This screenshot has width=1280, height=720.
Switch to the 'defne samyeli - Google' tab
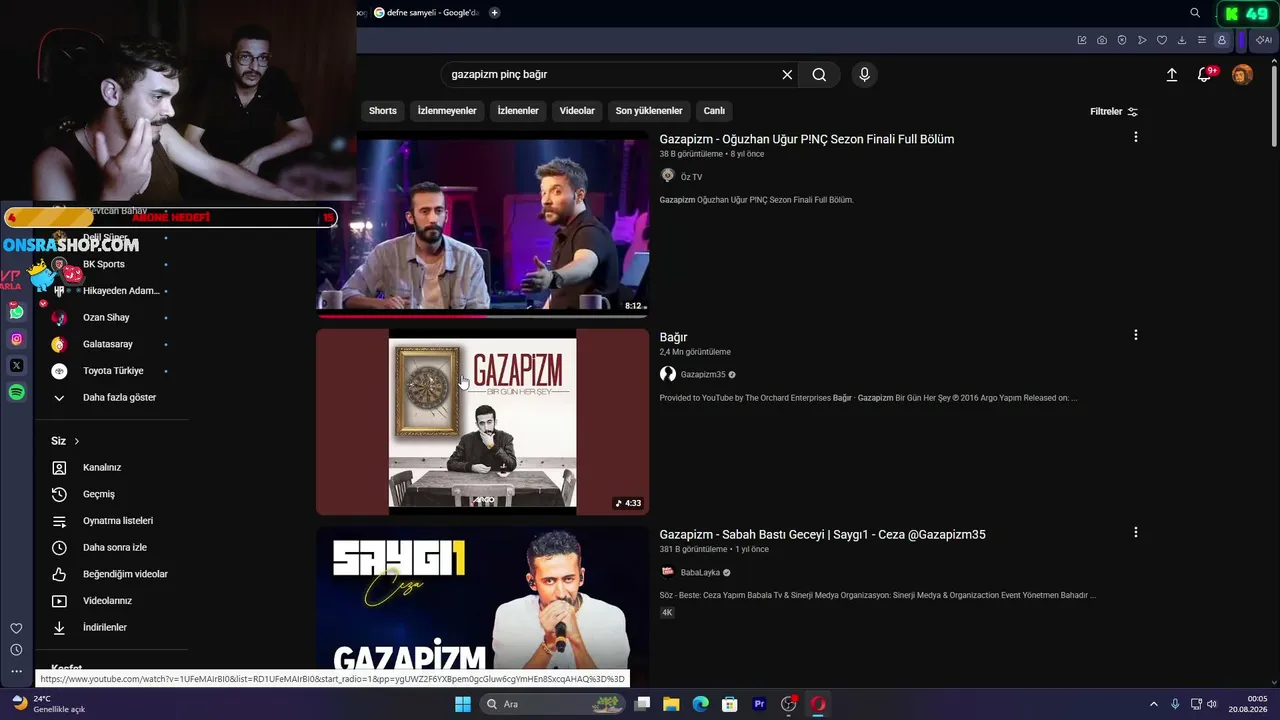click(x=427, y=13)
